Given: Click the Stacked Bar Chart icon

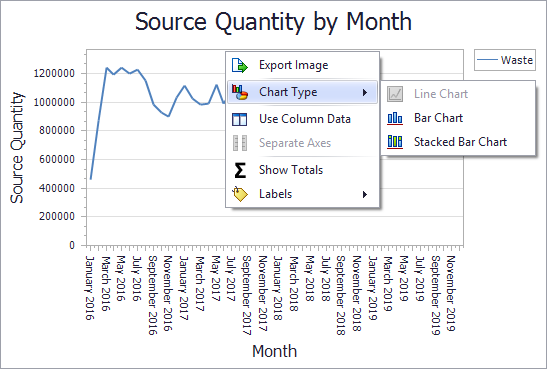Looking at the screenshot, I should (395, 142).
